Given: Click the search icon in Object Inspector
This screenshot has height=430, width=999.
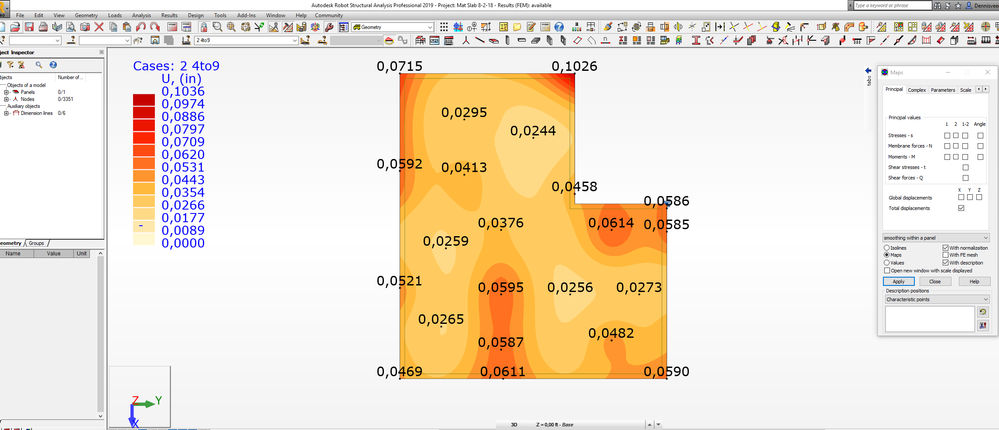Looking at the screenshot, I should point(38,65).
